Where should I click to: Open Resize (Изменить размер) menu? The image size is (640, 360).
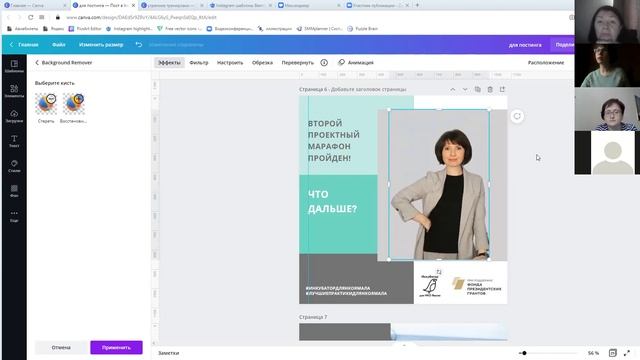point(101,44)
